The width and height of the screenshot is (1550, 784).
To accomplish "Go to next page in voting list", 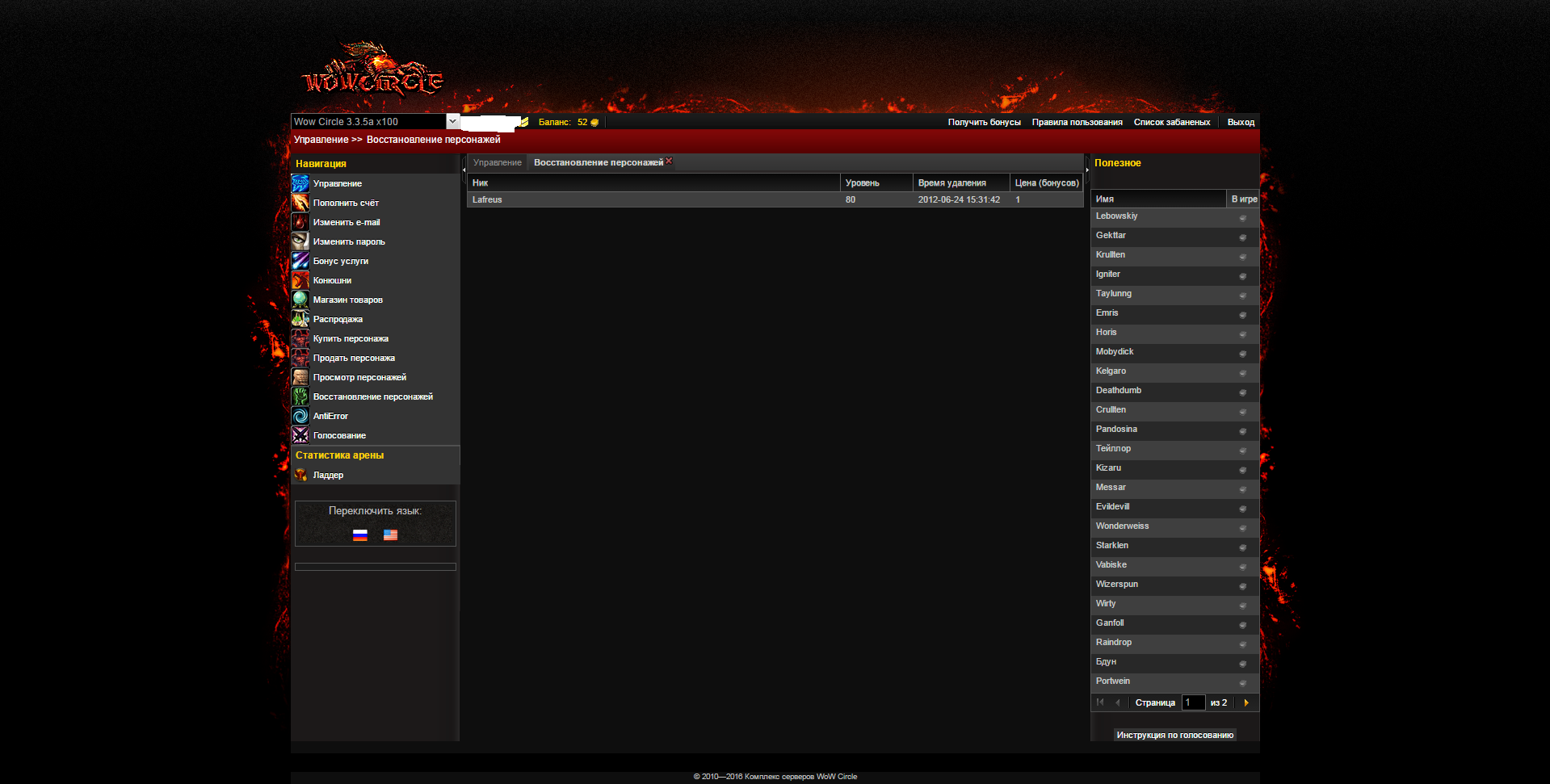I will pos(1246,702).
